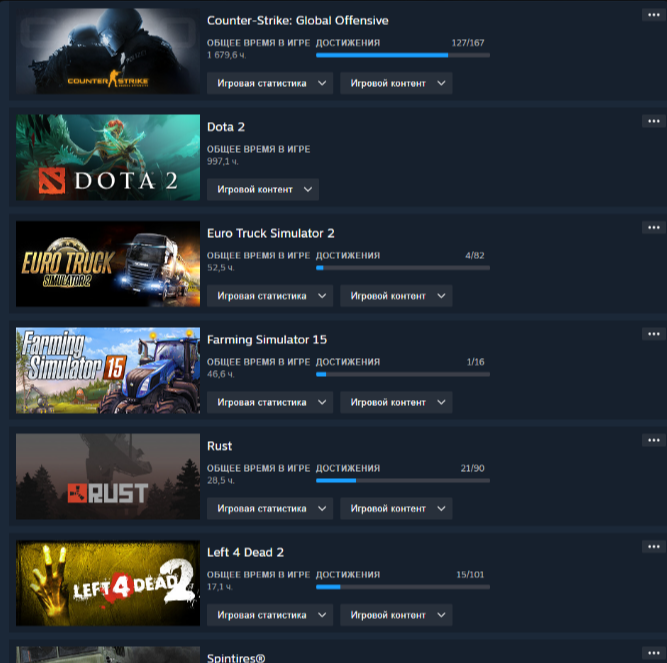Open the Rust game banner image
Viewport: 667px width, 663px height.
[108, 476]
